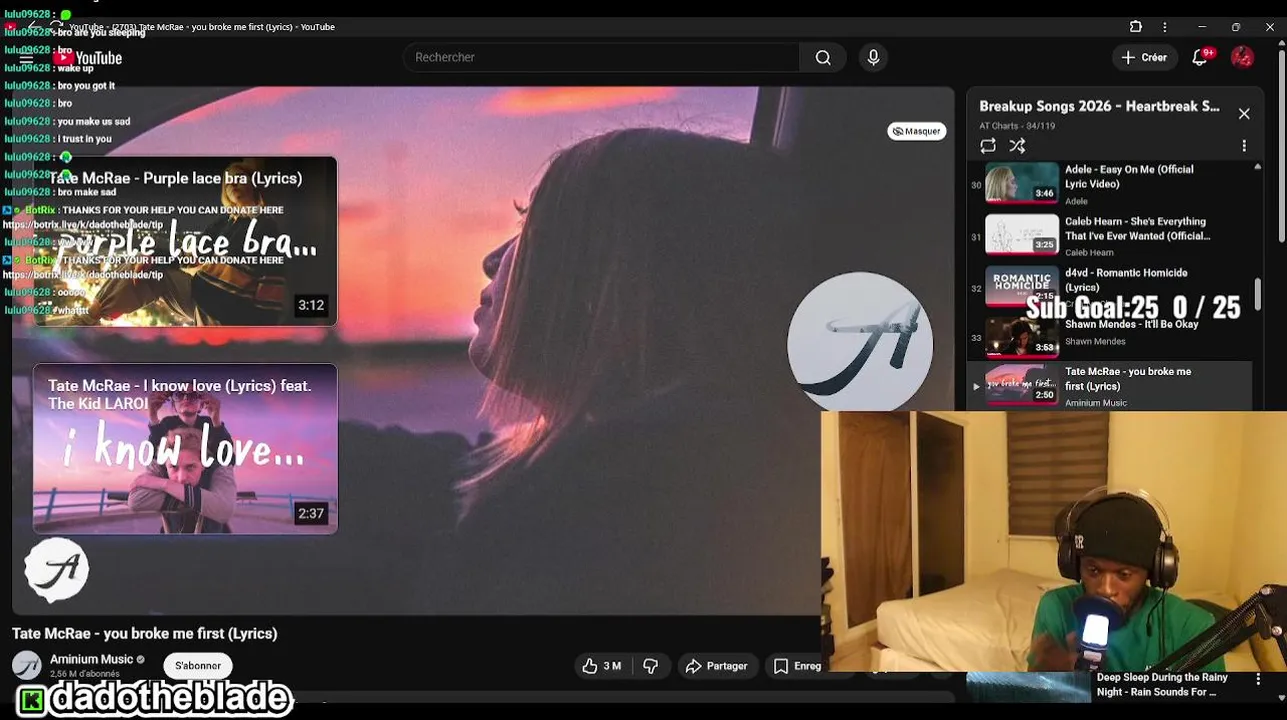Open Aminium Music channel avatar below video
Image resolution: width=1287 pixels, height=720 pixels.
[27, 665]
